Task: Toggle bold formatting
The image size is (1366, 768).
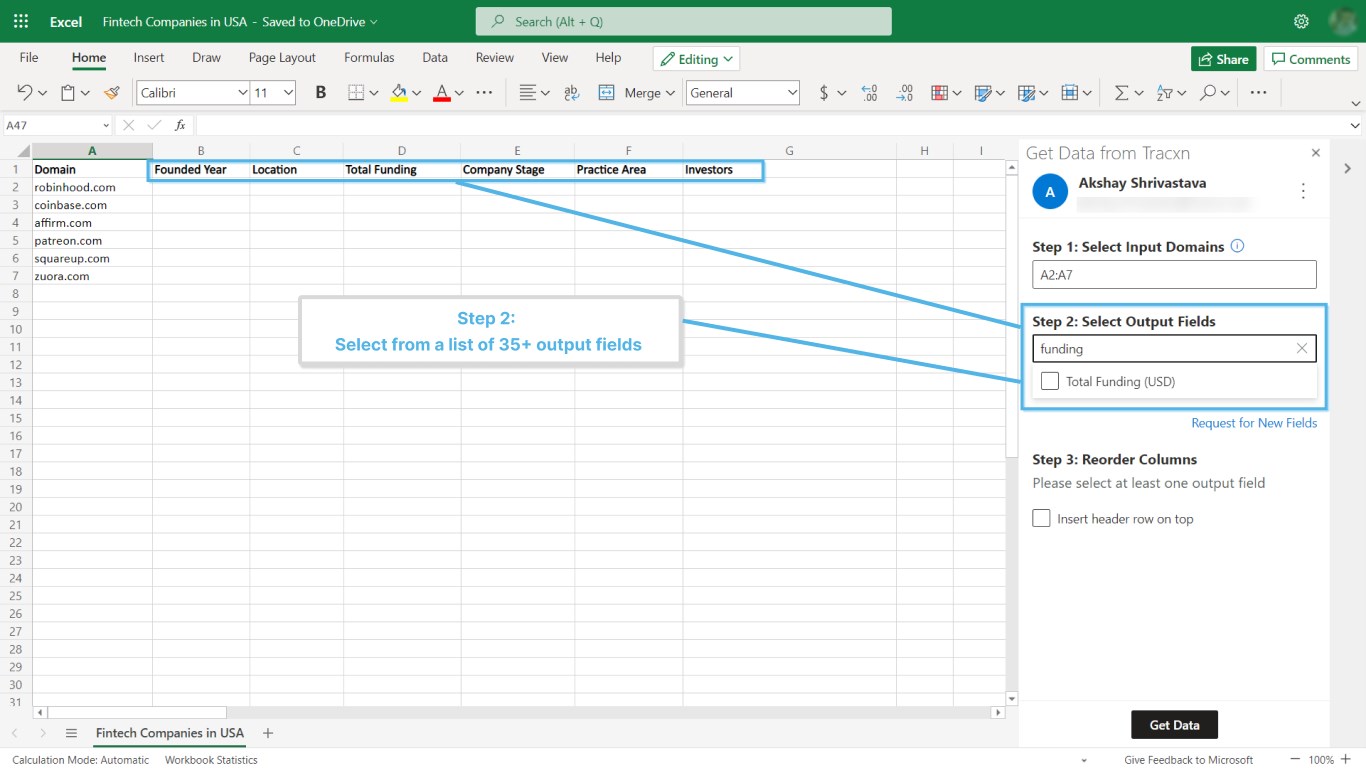Action: click(321, 93)
